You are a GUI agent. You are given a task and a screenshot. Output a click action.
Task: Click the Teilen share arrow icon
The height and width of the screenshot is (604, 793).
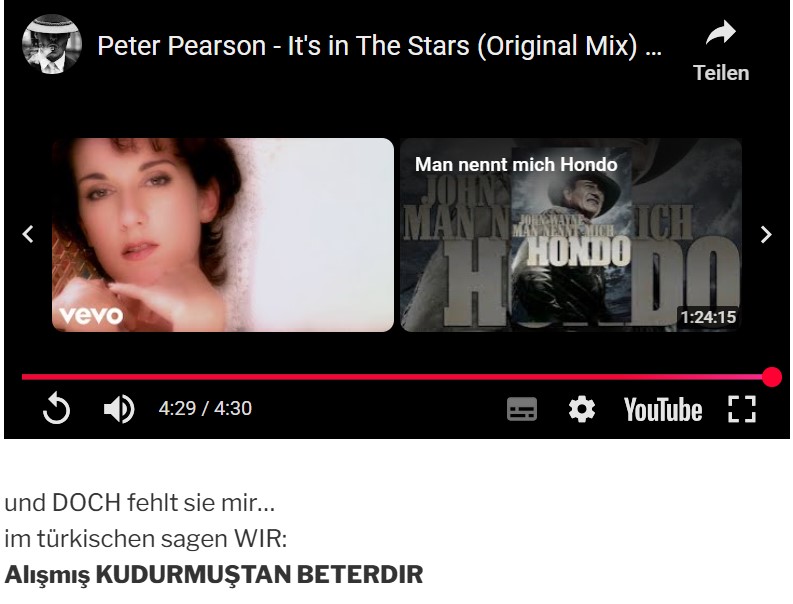point(721,33)
